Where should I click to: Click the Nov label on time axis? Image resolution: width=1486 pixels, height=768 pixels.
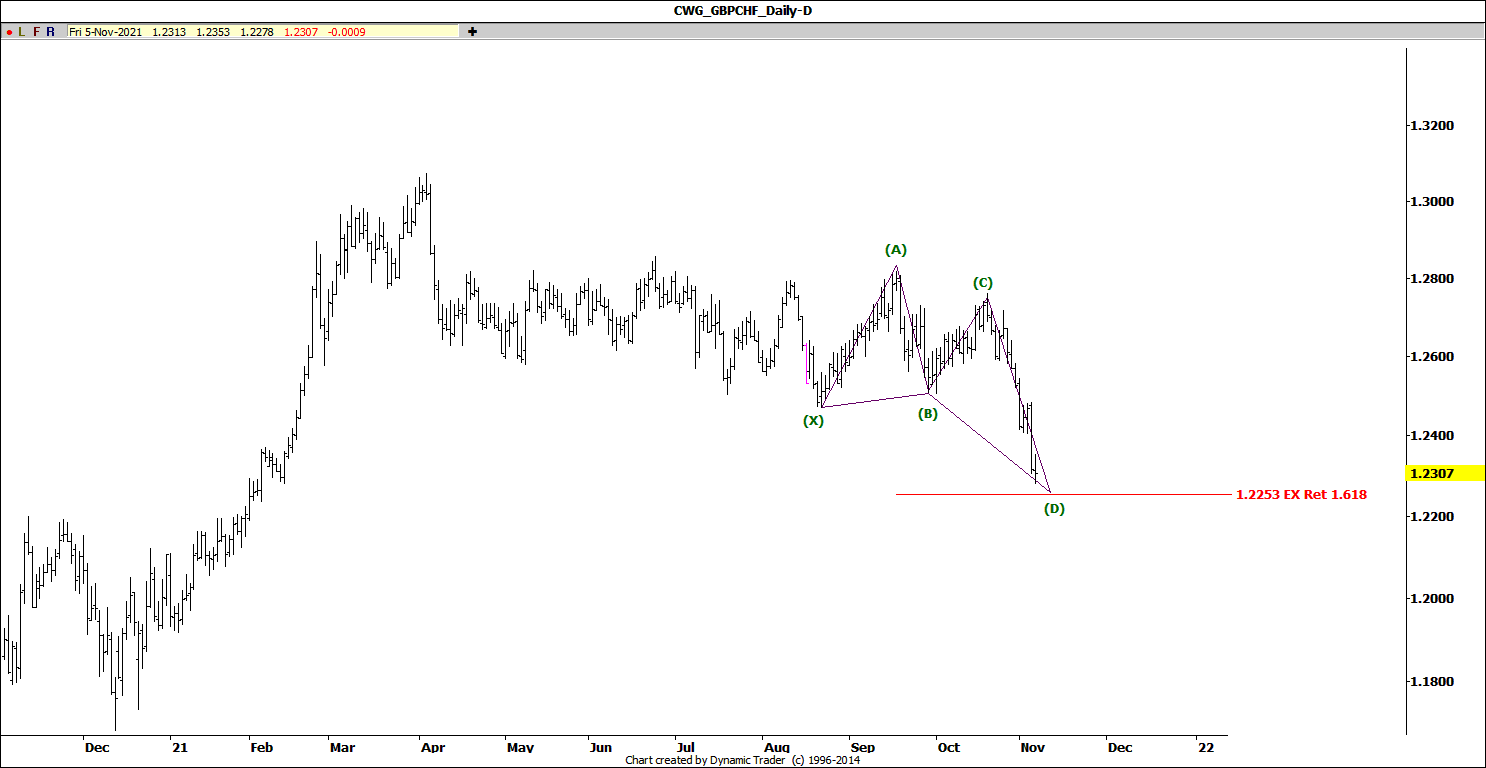click(1033, 747)
